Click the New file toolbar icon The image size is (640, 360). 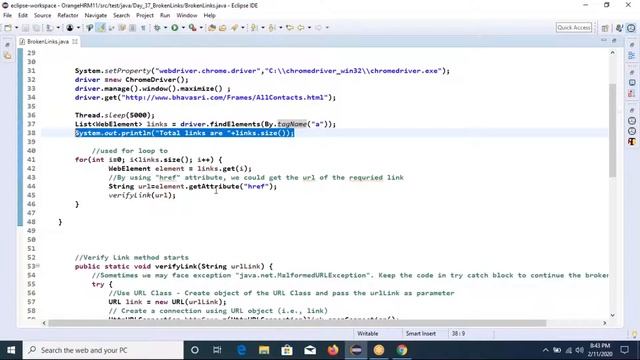(x=8, y=28)
